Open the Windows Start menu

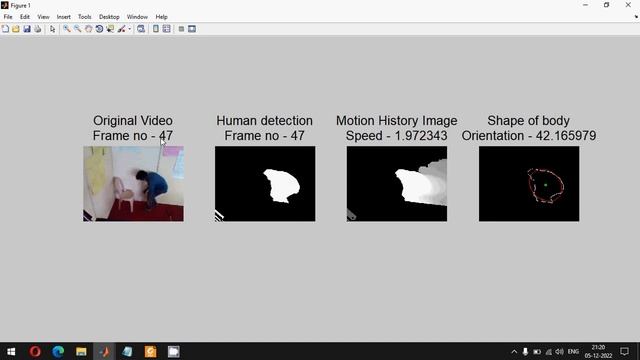point(11,351)
